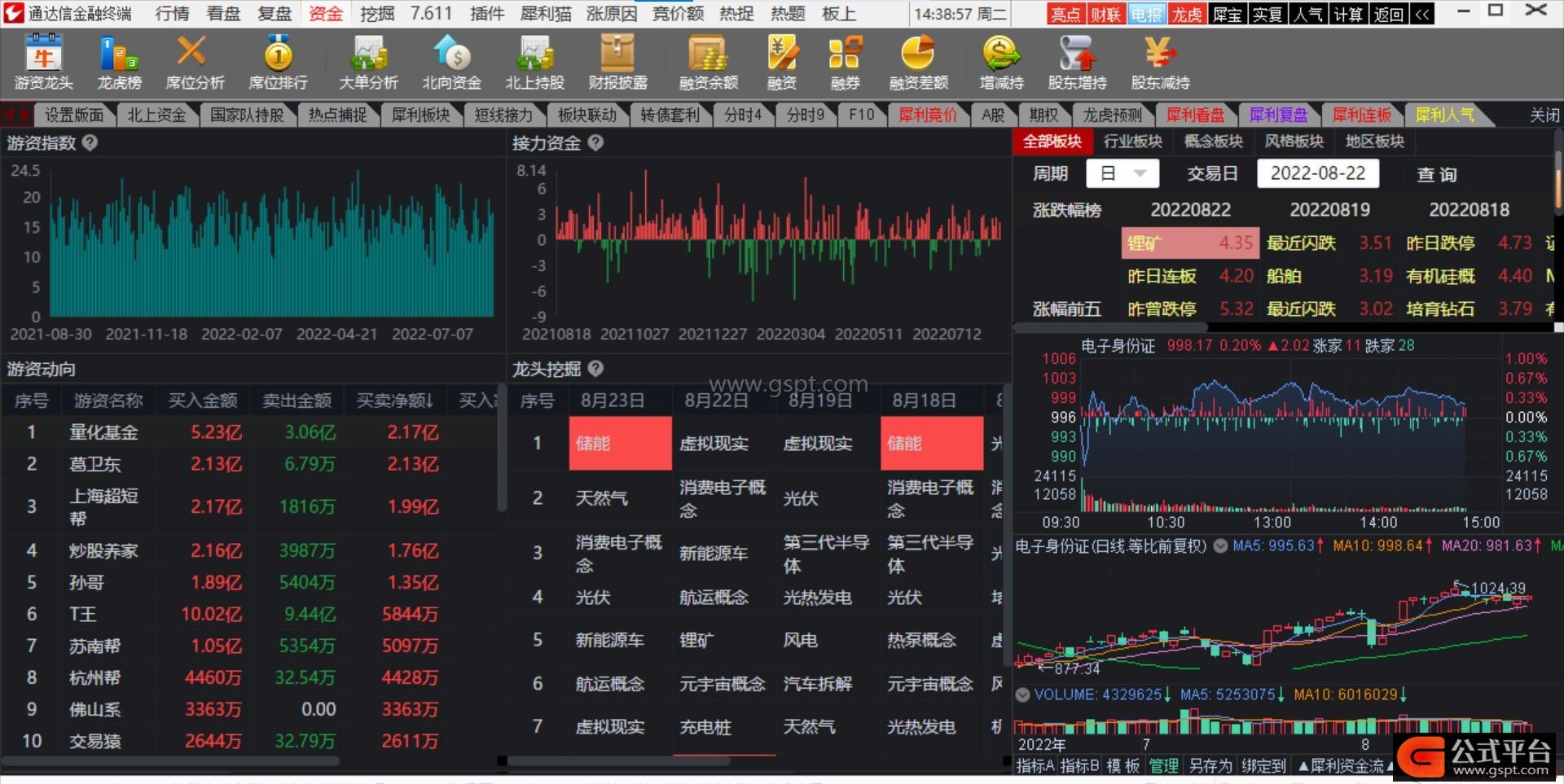Select the 锂矿 4.35 highlighted cell

pyautogui.click(x=1190, y=243)
